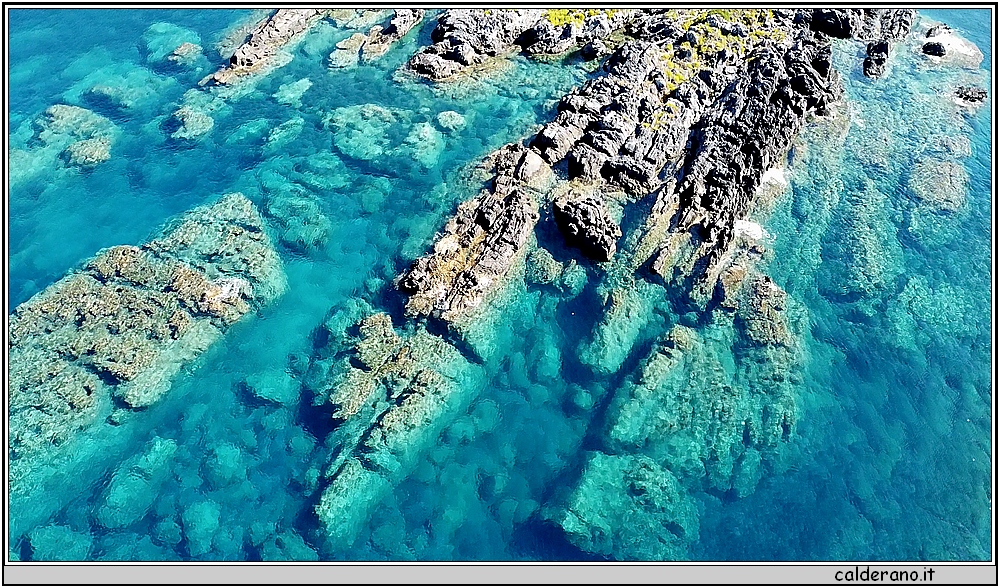Click the submerged brownish rock right of center
This screenshot has width=1000, height=588.
click(765, 310)
